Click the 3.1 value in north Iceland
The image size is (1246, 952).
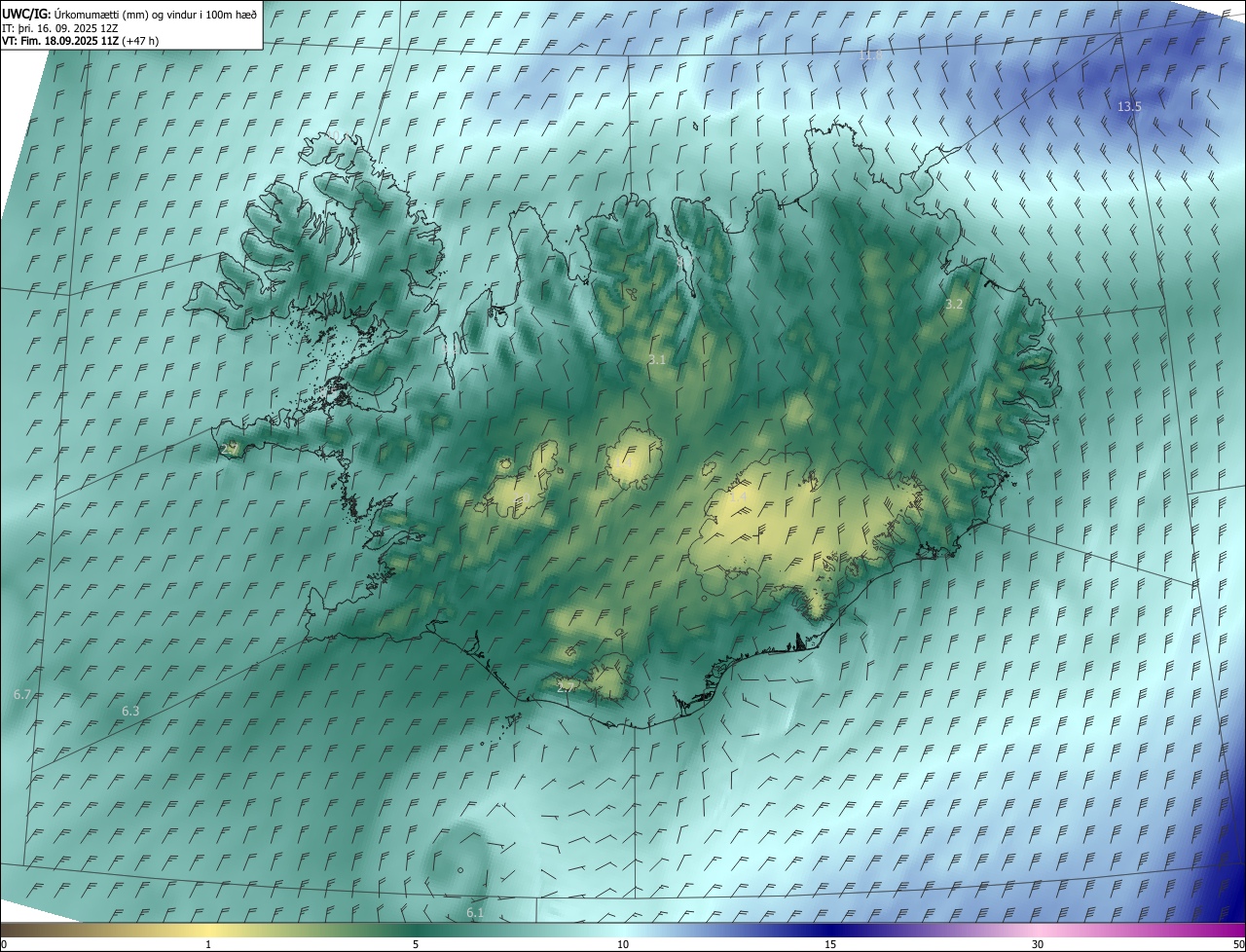pyautogui.click(x=657, y=360)
